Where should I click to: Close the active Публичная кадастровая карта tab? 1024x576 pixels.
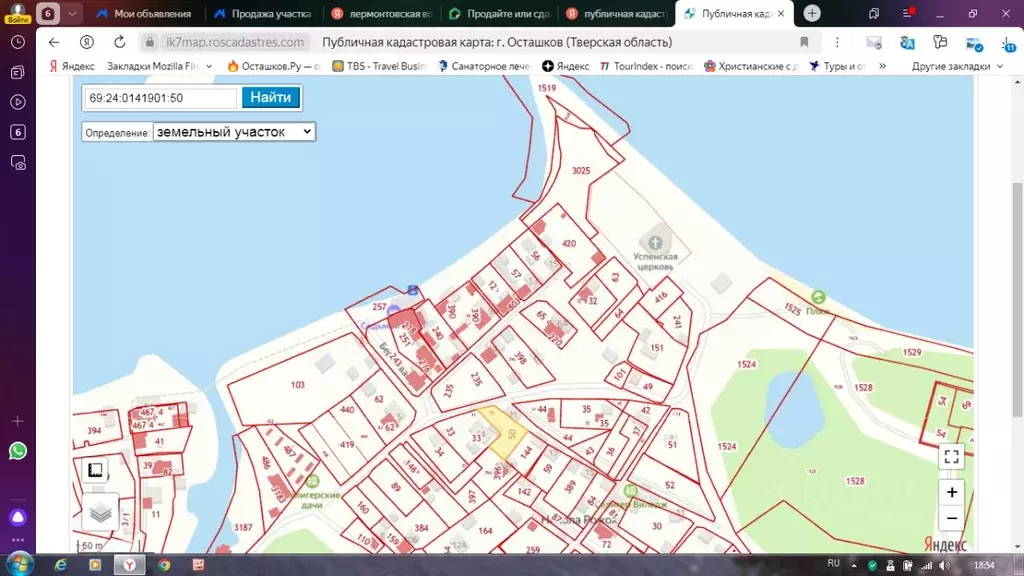(781, 13)
